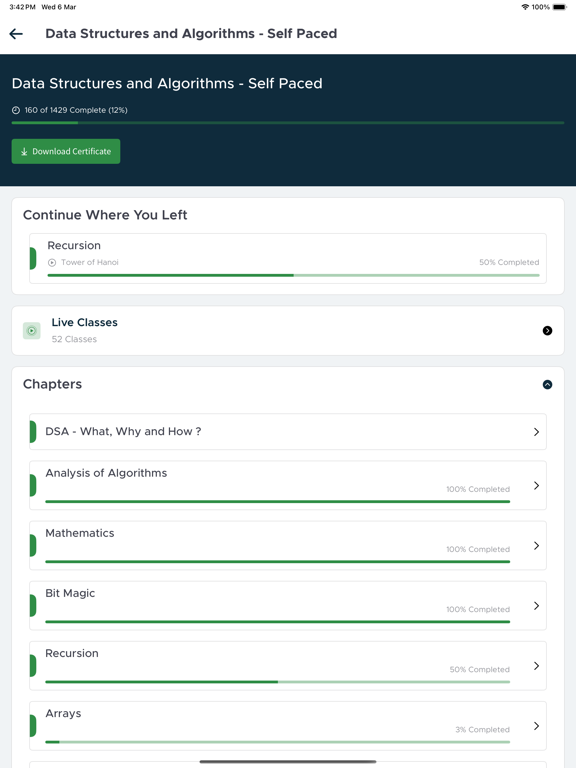Viewport: 576px width, 768px height.
Task: Open the DSA - What, Why and How ? chapter
Action: (x=288, y=432)
